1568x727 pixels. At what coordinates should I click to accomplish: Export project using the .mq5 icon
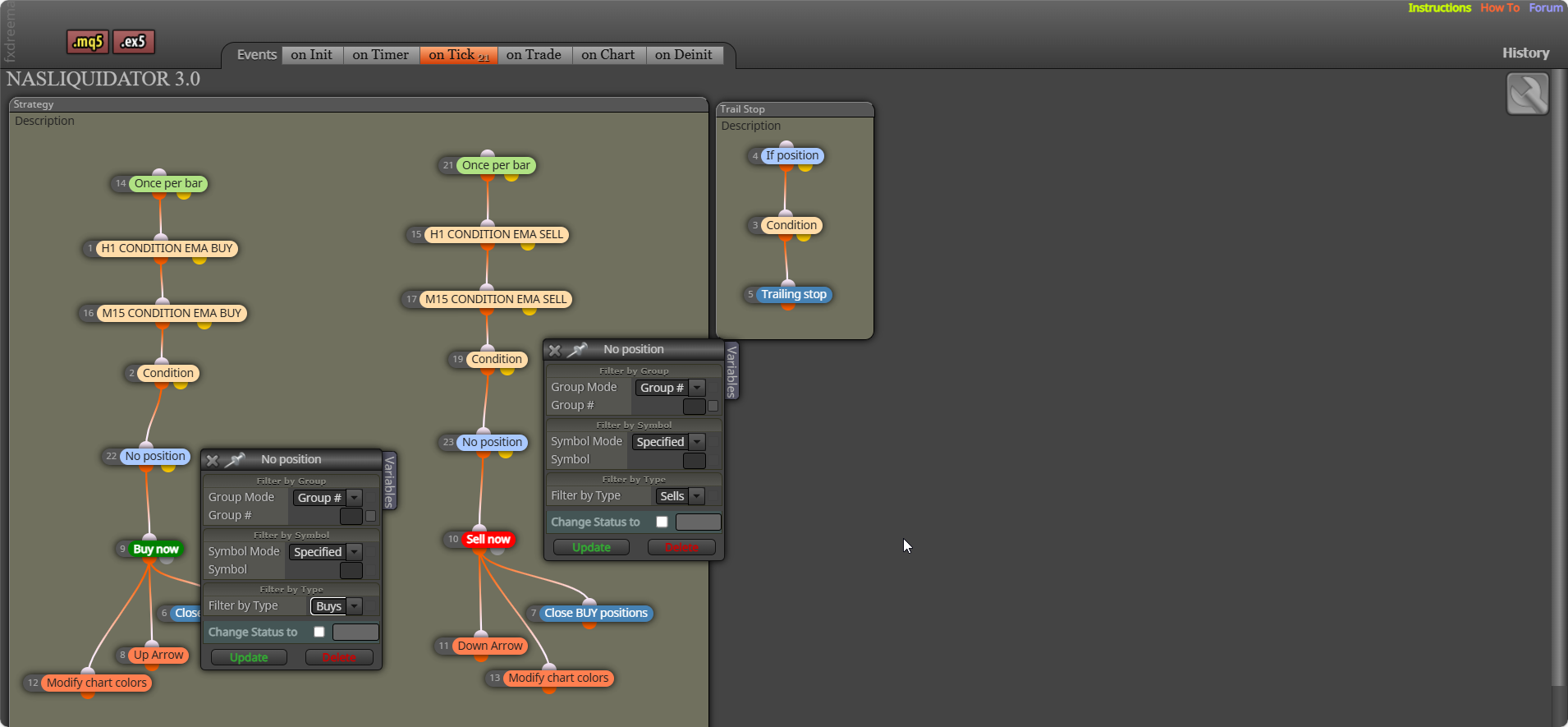click(88, 42)
